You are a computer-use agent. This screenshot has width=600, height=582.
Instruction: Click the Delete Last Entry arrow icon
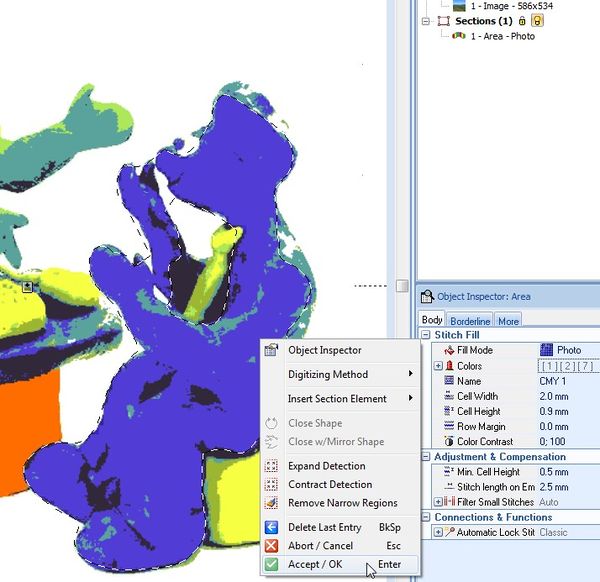click(x=271, y=527)
